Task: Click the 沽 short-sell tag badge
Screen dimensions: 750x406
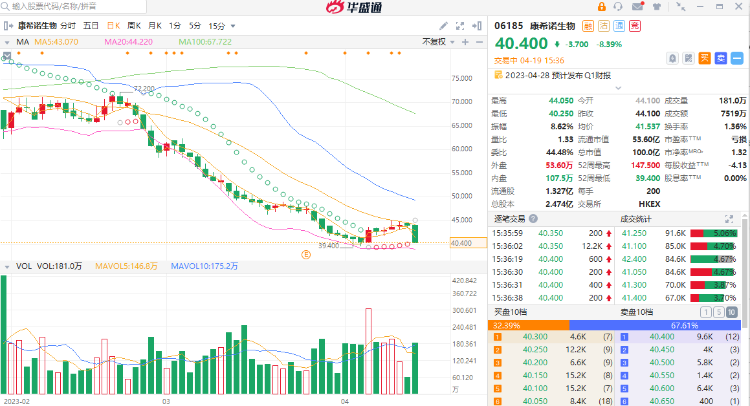Action: (x=604, y=26)
